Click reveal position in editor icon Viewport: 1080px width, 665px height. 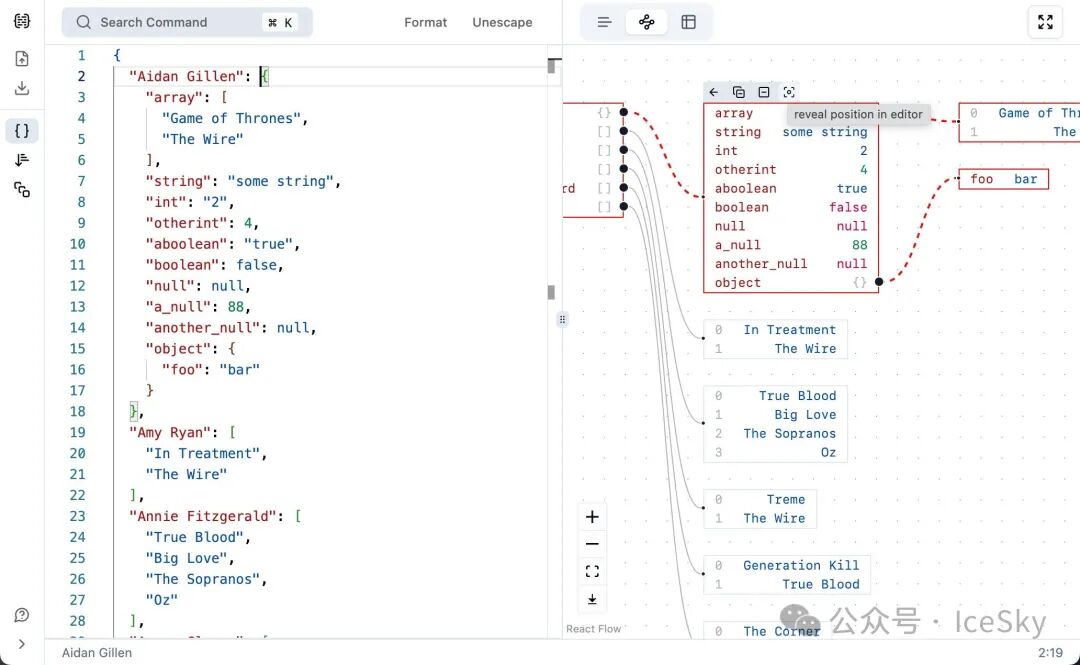(x=789, y=92)
